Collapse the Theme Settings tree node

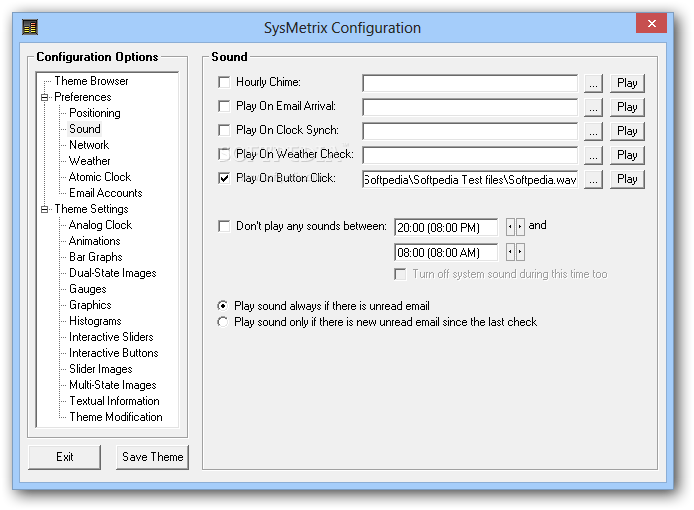(44, 209)
